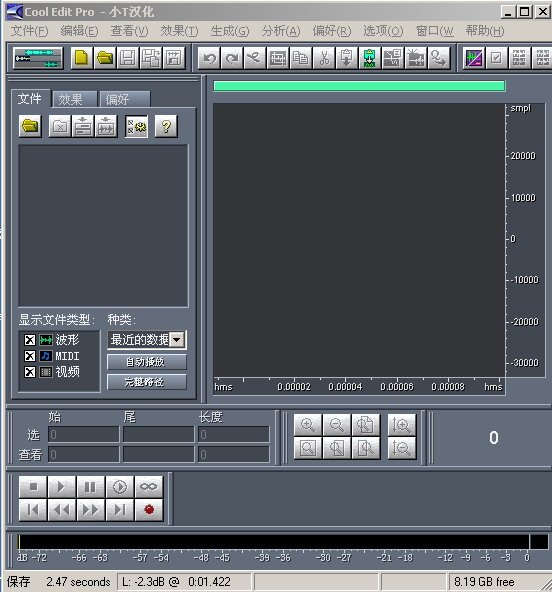Start recording with red button

pos(149,510)
